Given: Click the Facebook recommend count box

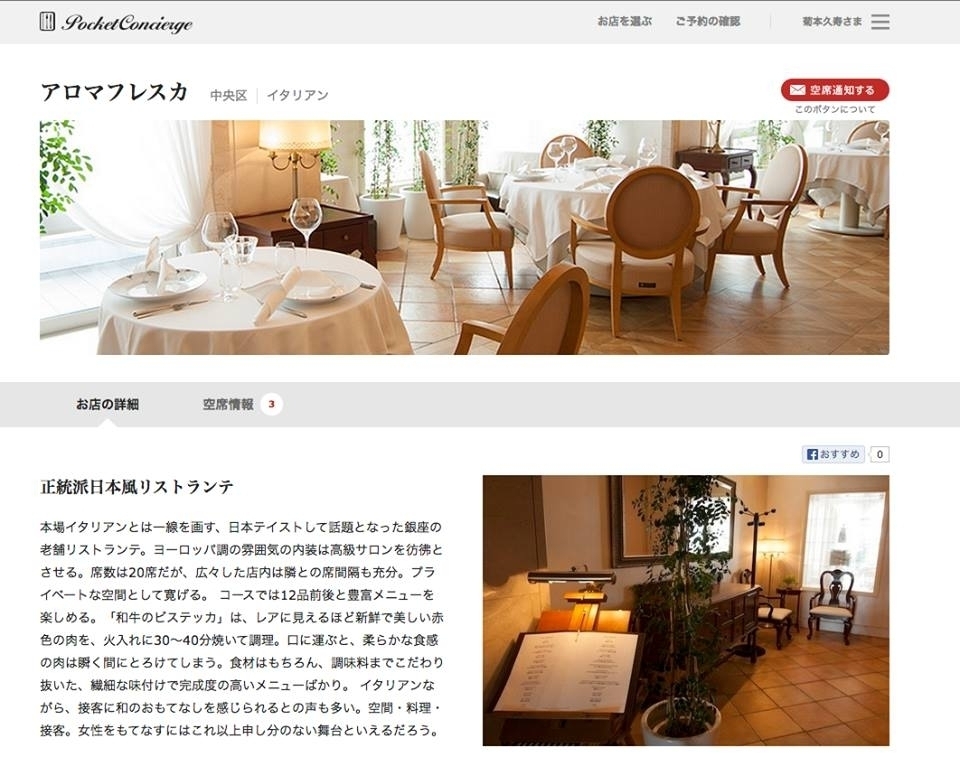Looking at the screenshot, I should (880, 454).
